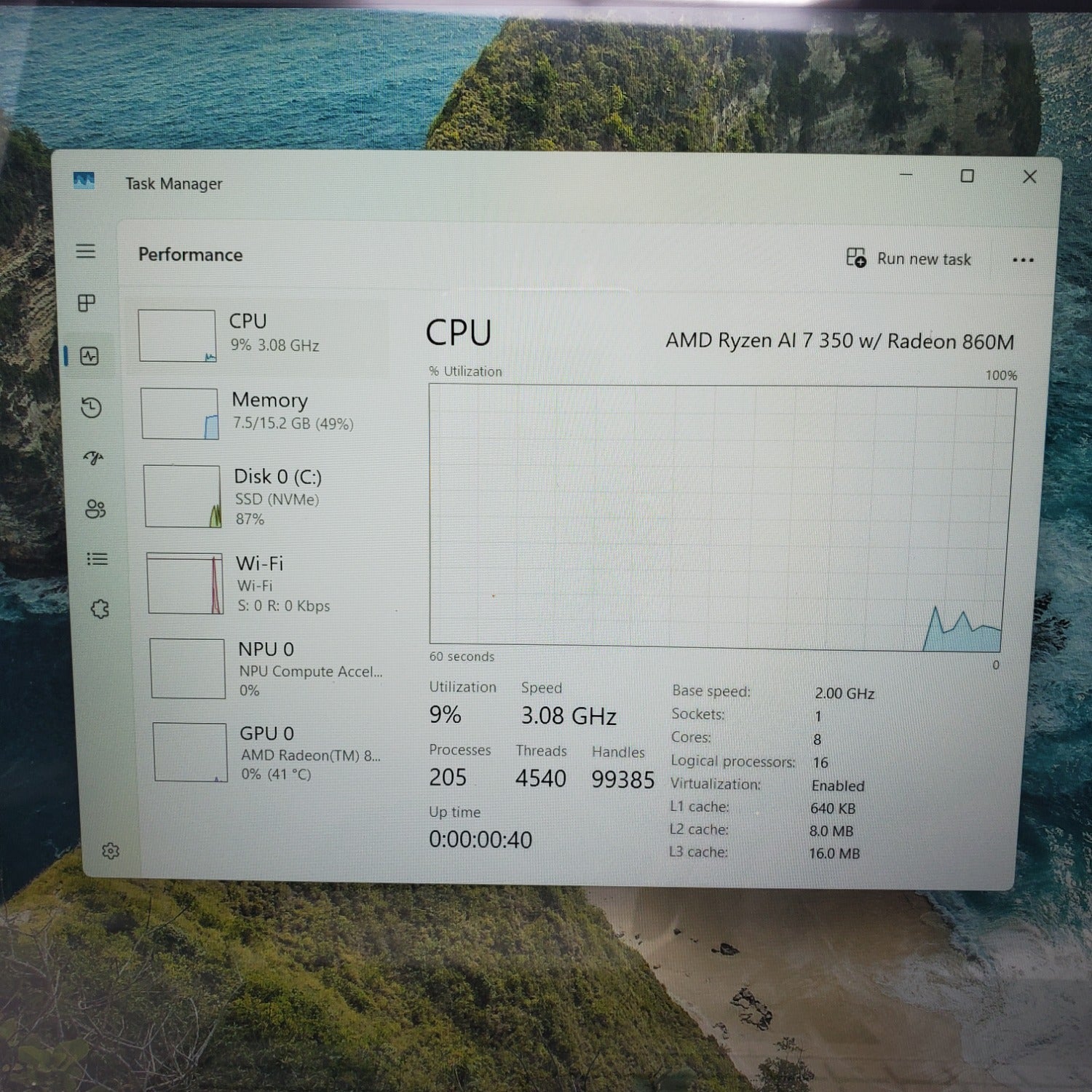Click the AMD Ryzen AI 7 350 processor name
The image size is (1092, 1092).
pyautogui.click(x=839, y=341)
